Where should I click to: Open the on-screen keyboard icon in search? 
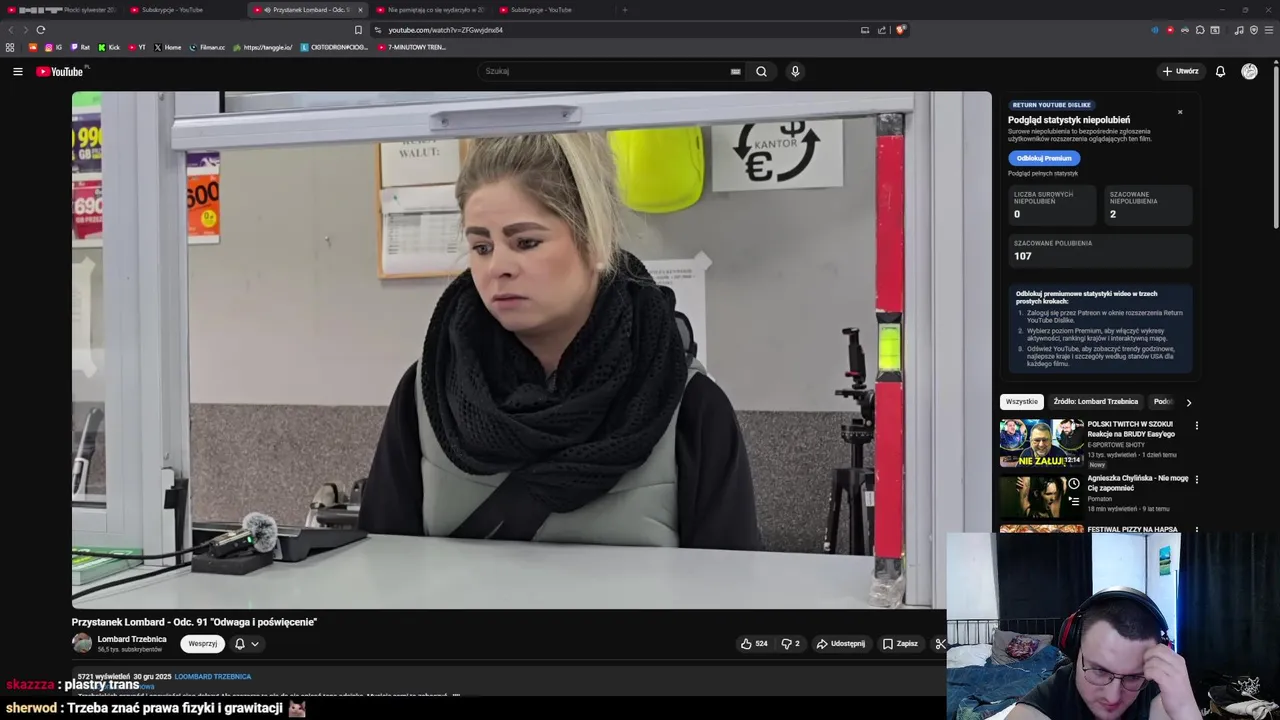[735, 71]
